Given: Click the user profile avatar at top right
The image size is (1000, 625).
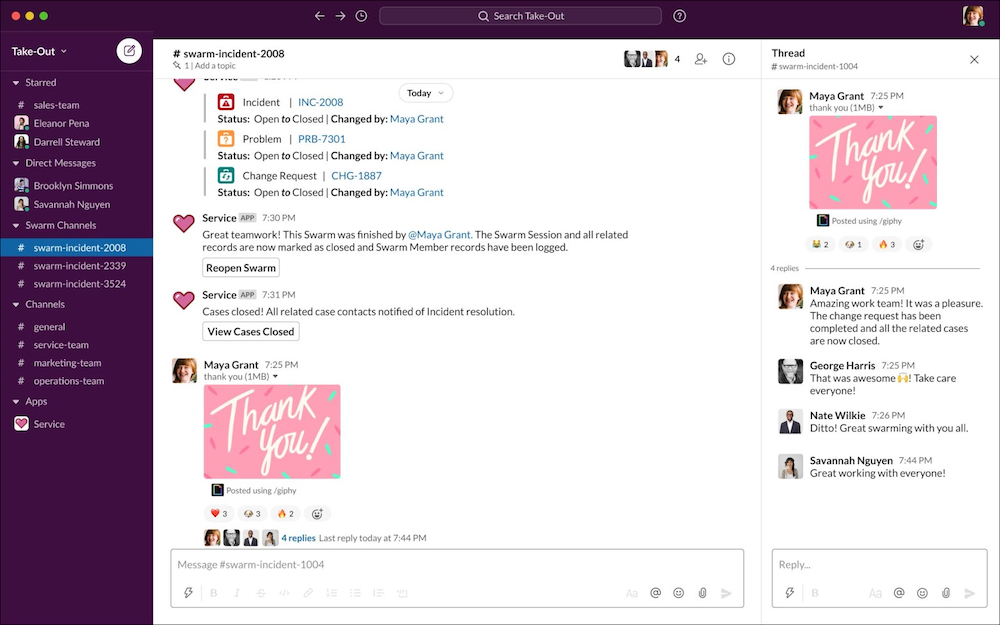Looking at the screenshot, I should (973, 16).
